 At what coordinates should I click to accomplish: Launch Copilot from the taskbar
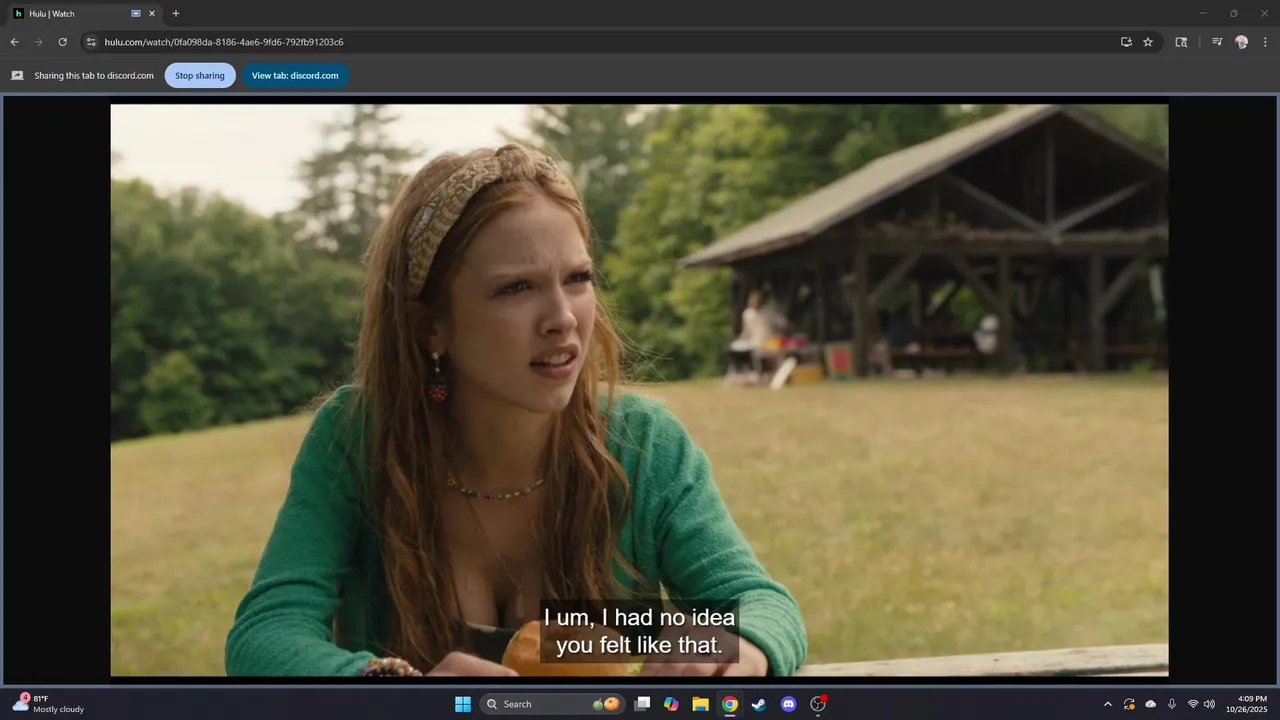click(671, 704)
